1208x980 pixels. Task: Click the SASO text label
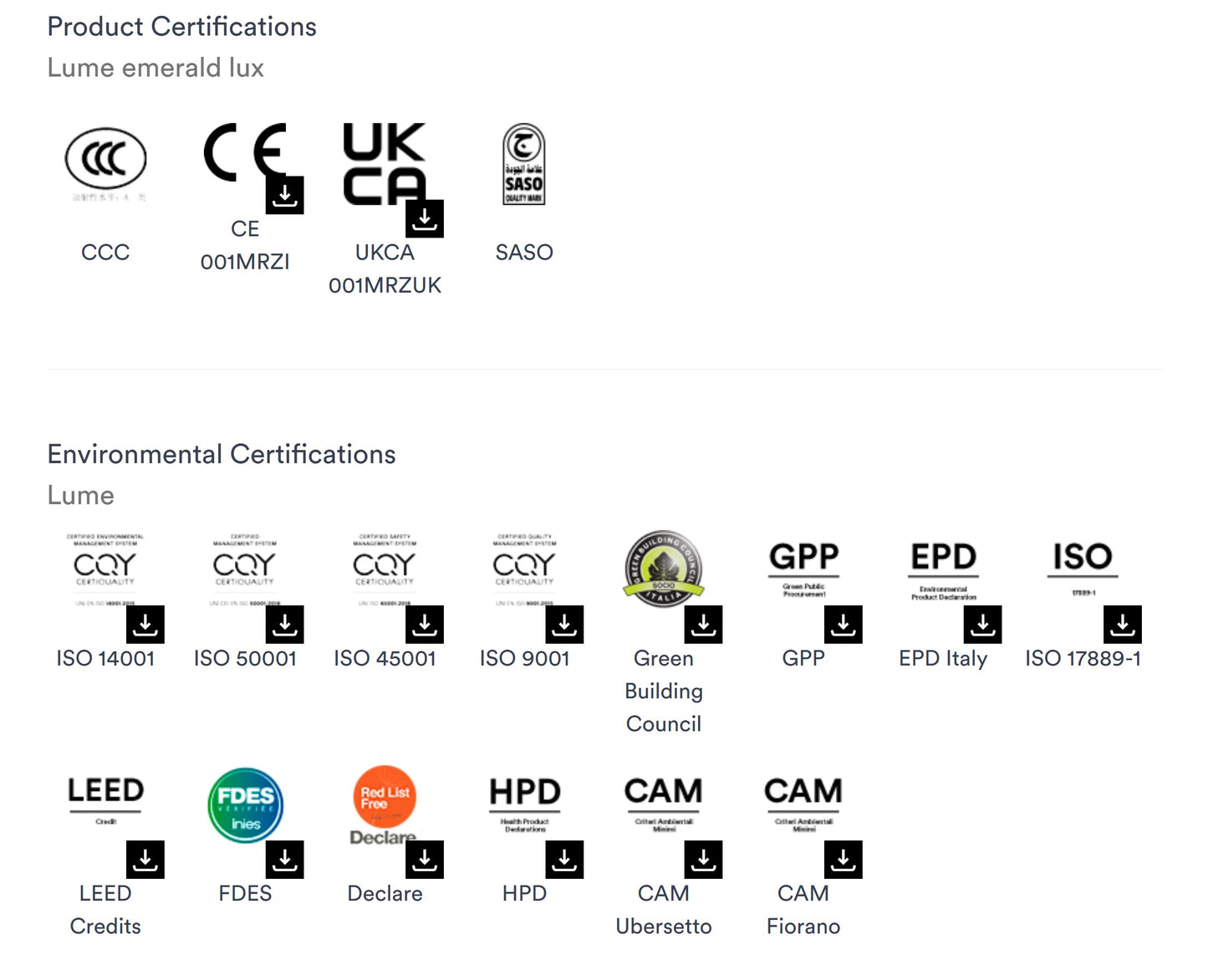pyautogui.click(x=524, y=253)
